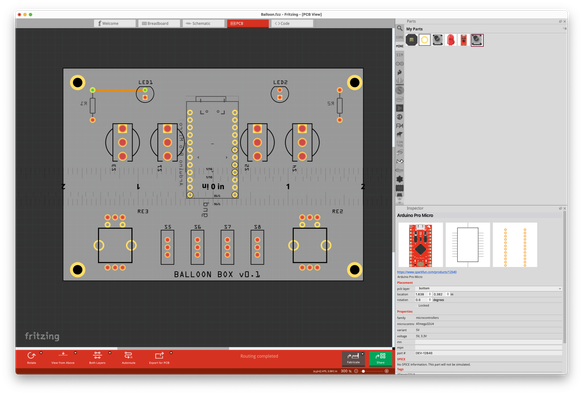The height and width of the screenshot is (395, 583).
Task: Switch to the Breadboard tab
Action: (159, 23)
